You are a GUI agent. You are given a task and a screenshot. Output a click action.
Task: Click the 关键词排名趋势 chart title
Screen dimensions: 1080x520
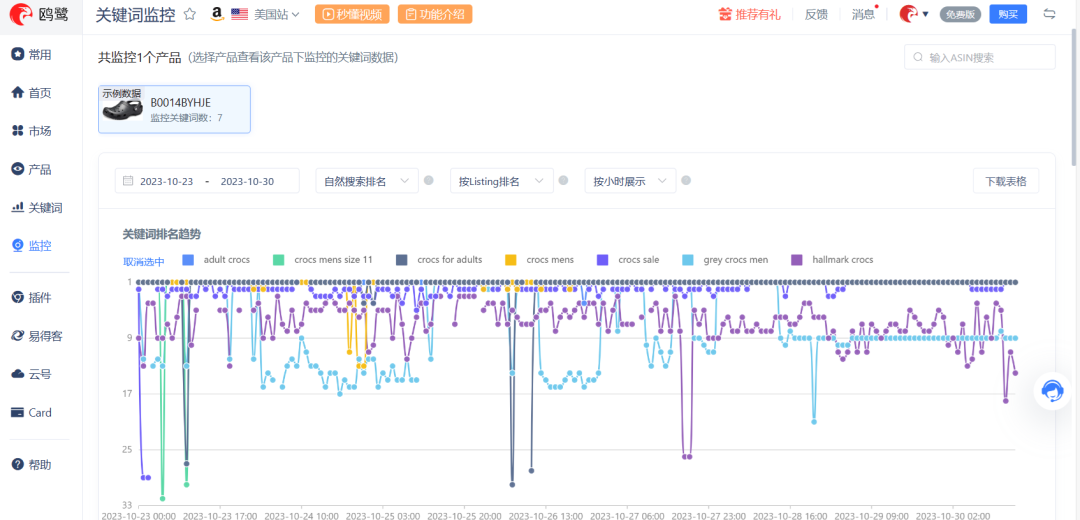[x=161, y=234]
